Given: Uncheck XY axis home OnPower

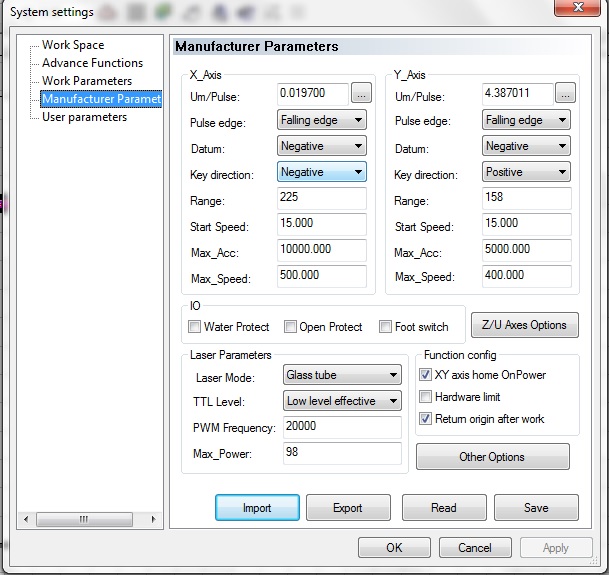Looking at the screenshot, I should tap(425, 375).
